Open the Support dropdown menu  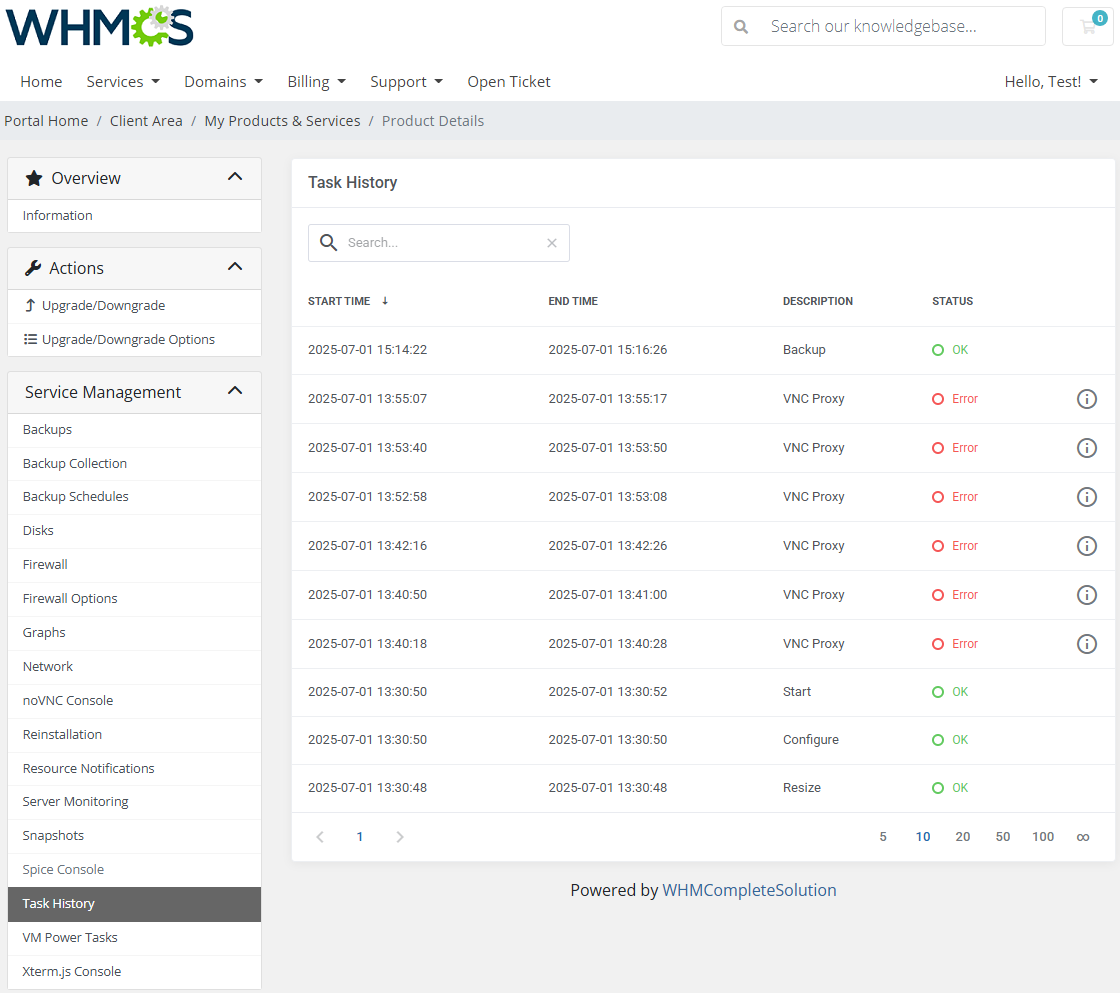406,81
